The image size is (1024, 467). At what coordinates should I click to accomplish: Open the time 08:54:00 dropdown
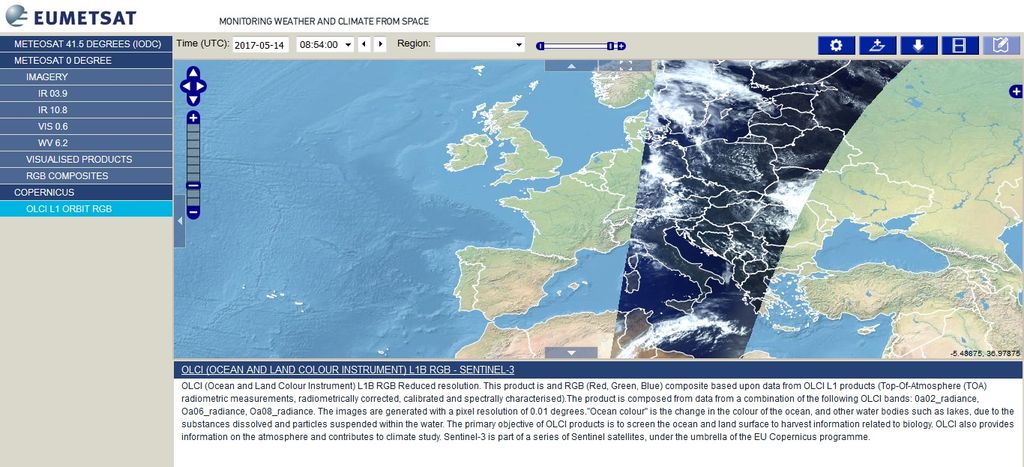coord(325,45)
